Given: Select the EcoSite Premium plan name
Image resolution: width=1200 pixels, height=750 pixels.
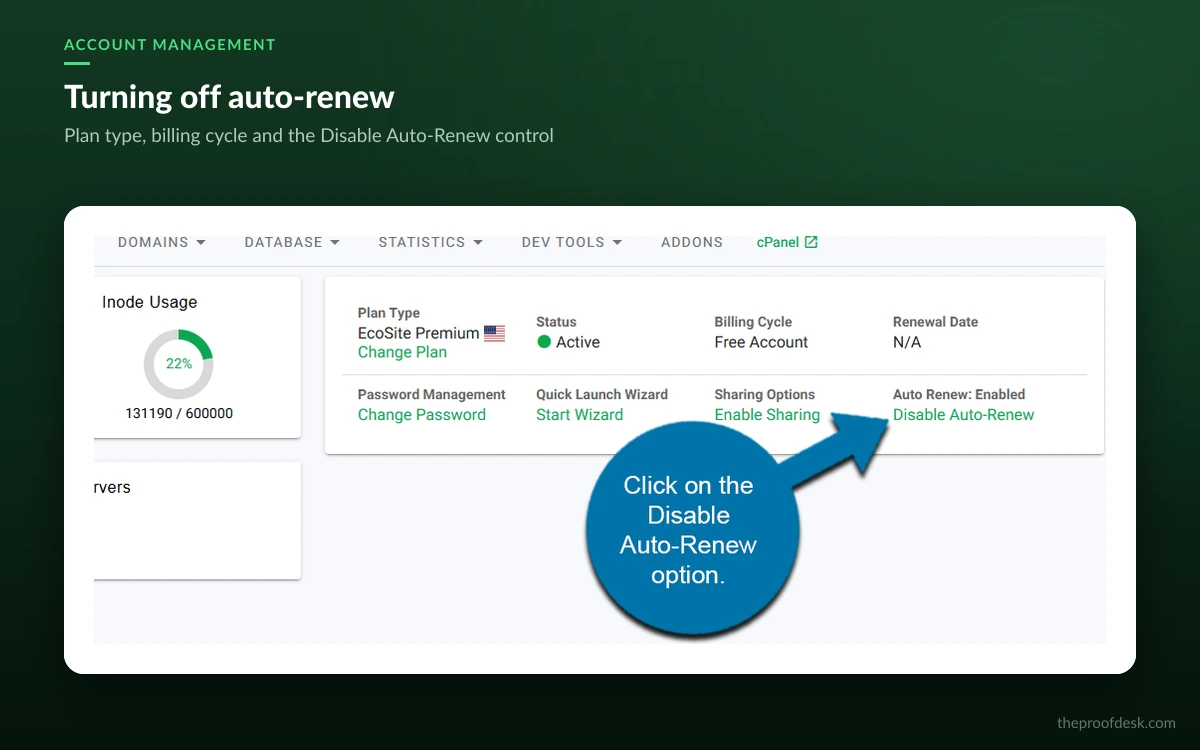Looking at the screenshot, I should tap(419, 333).
